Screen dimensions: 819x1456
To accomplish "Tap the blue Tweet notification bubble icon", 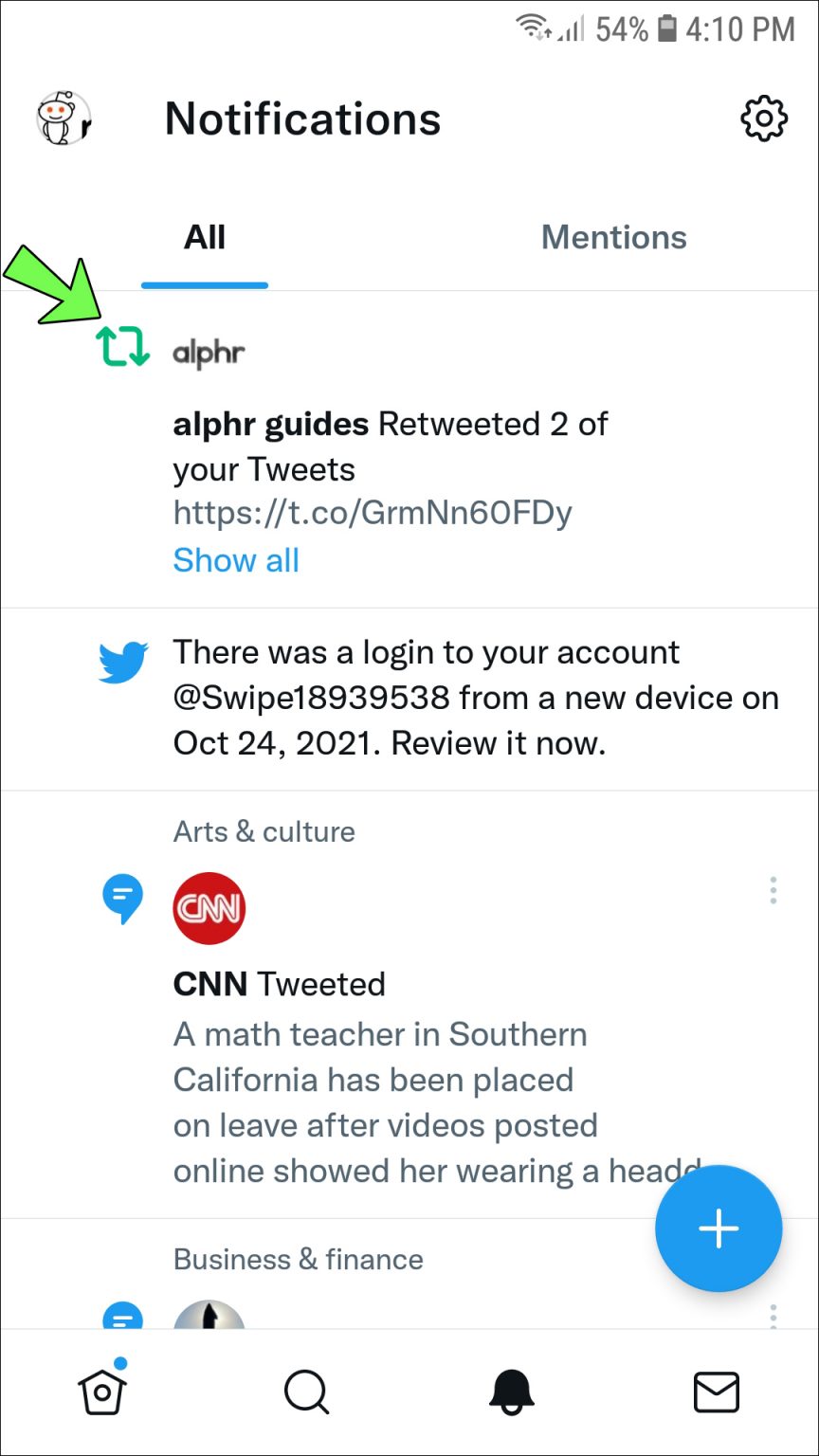I will pyautogui.click(x=122, y=898).
